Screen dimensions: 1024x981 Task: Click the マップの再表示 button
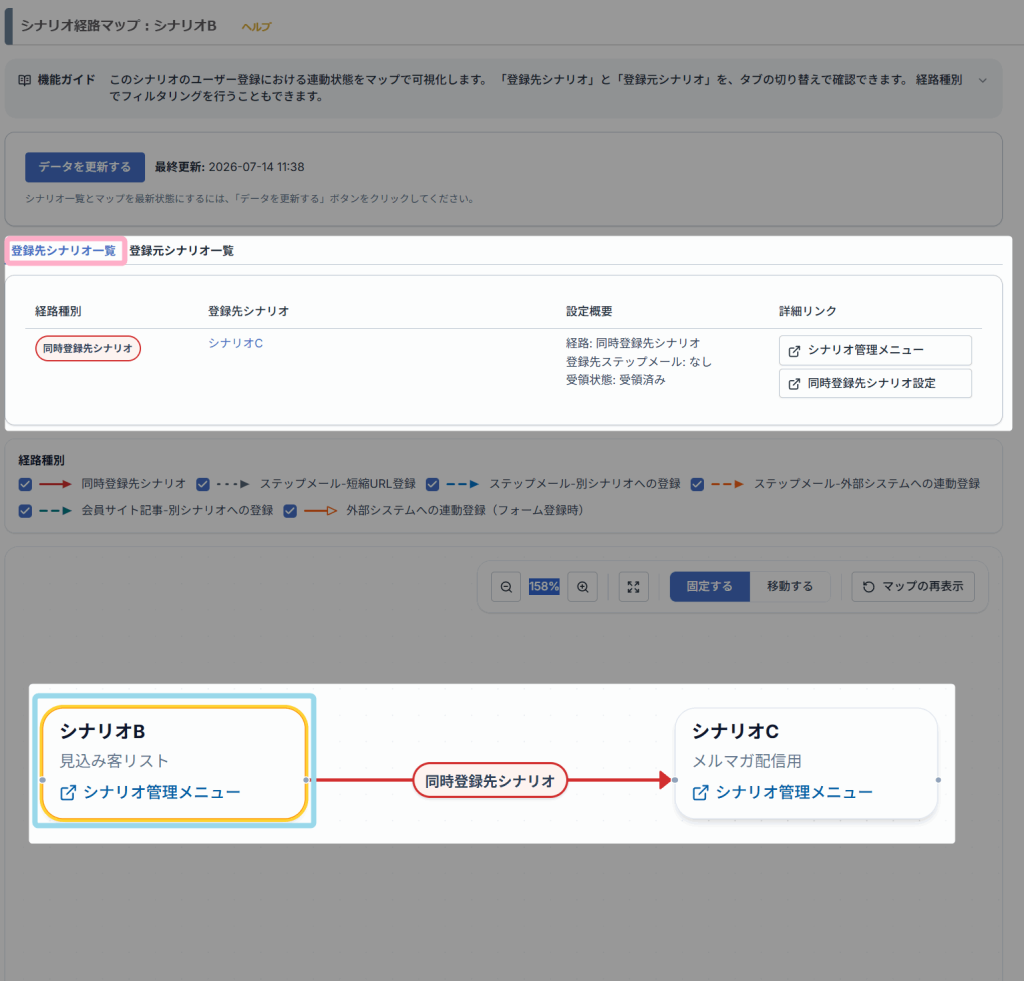coord(913,587)
